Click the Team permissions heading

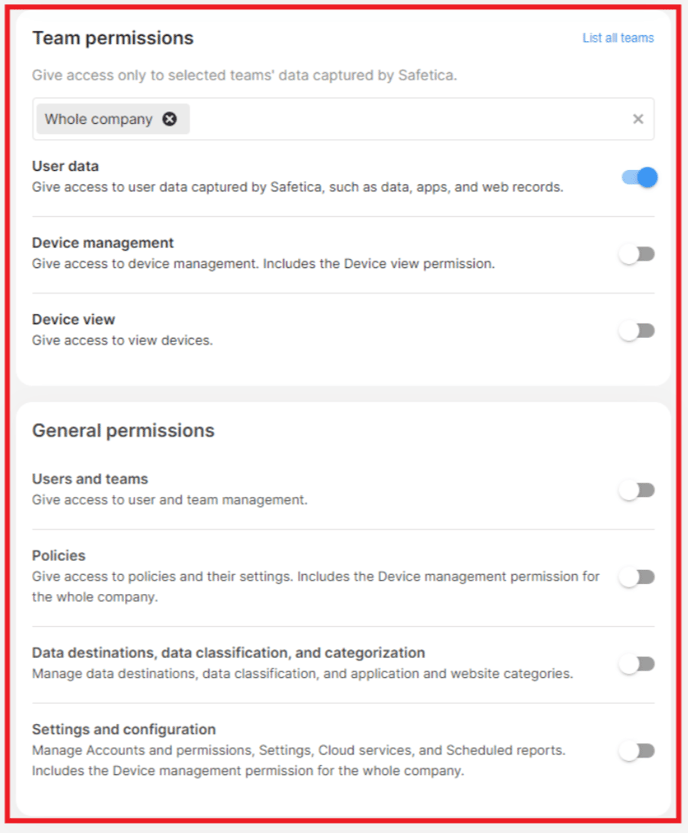[112, 38]
